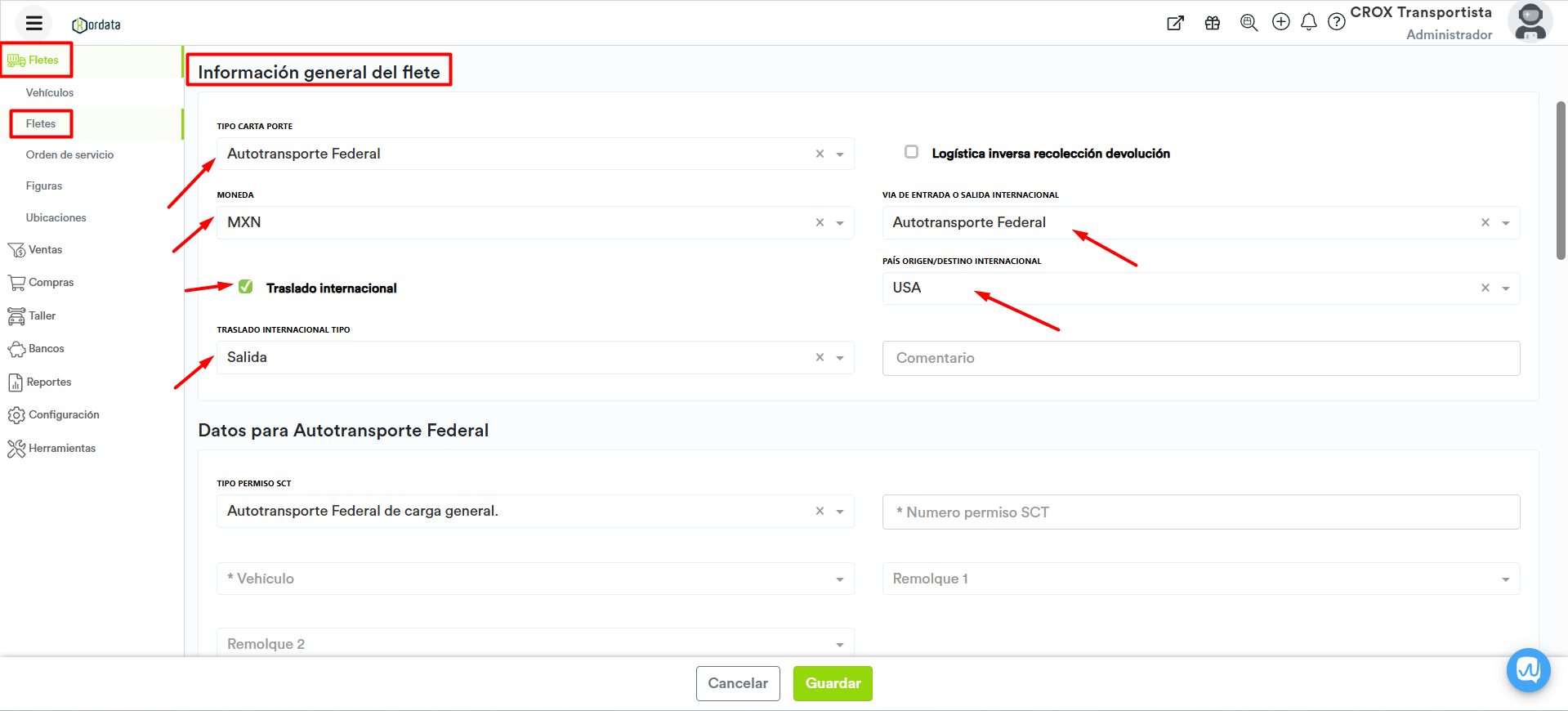
Task: Clear the MONEDA field with X
Action: point(820,222)
